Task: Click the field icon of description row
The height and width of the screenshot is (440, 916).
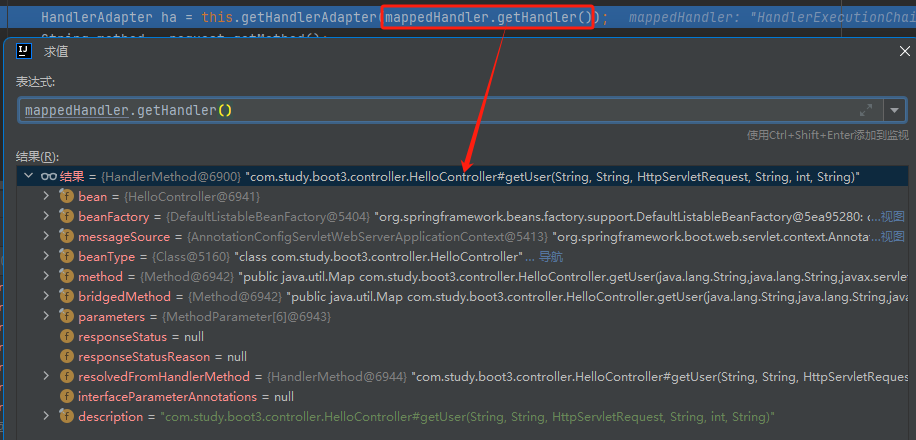Action: coord(67,417)
